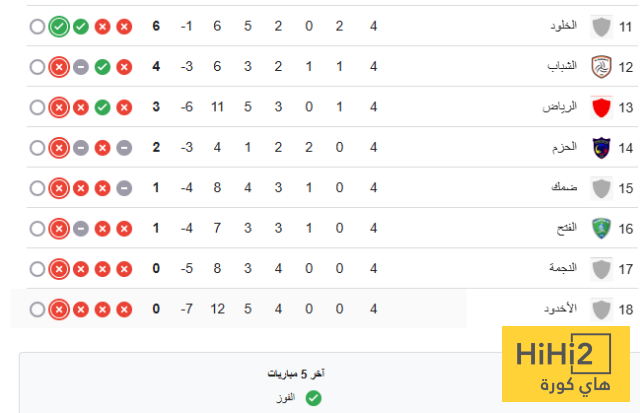Click the green الفتح club badge
Image resolution: width=640 pixels, height=413 pixels.
(x=601, y=228)
